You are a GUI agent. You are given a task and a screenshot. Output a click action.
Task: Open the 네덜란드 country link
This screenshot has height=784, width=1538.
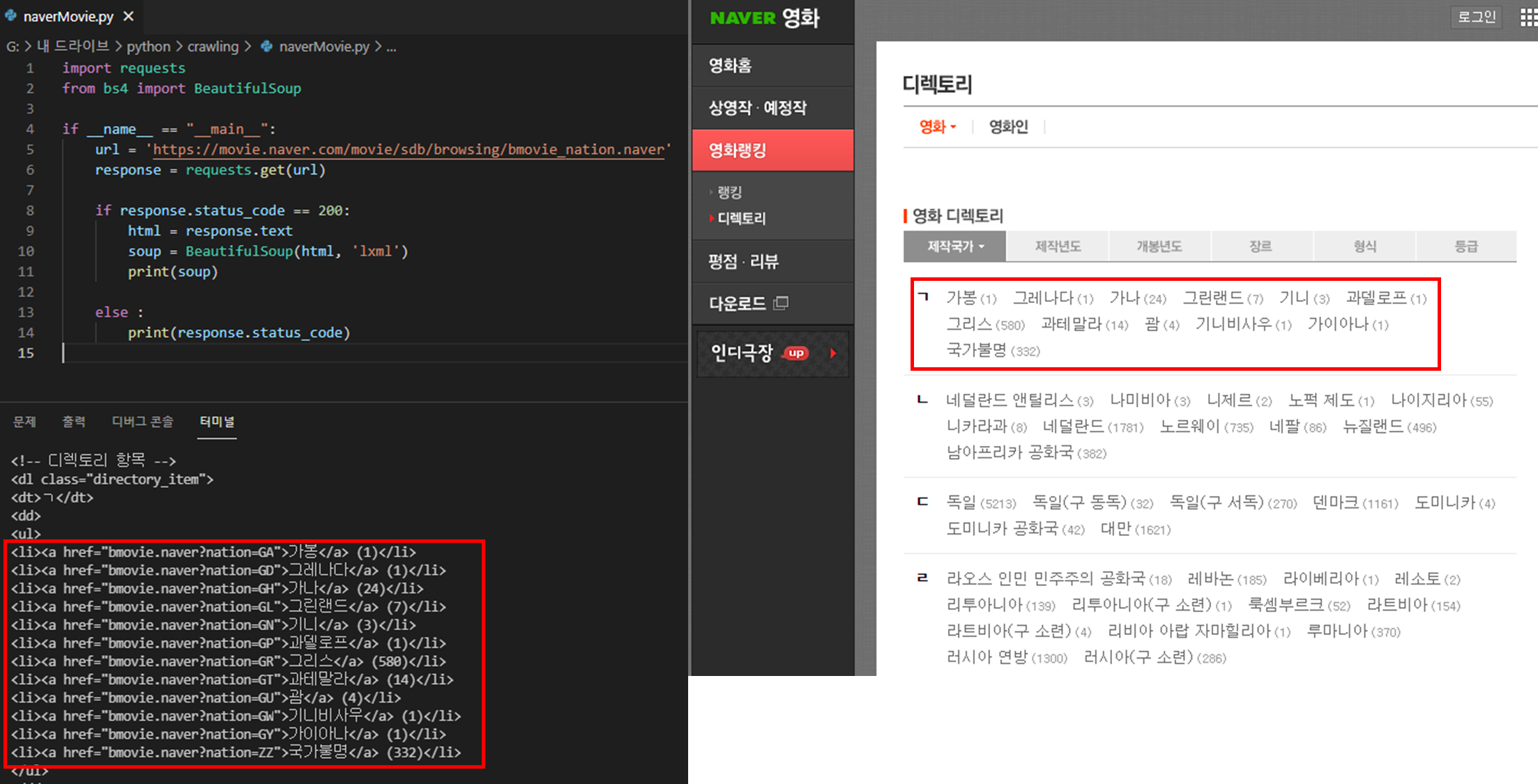point(1073,426)
